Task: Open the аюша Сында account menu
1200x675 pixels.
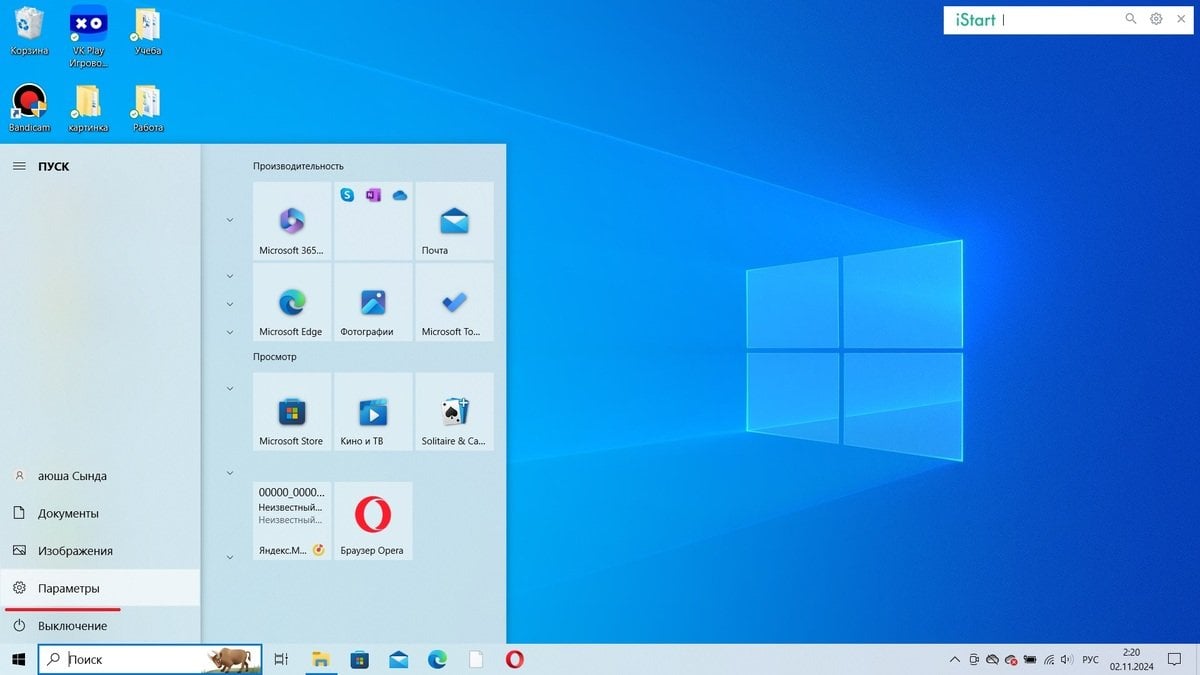Action: tap(100, 476)
